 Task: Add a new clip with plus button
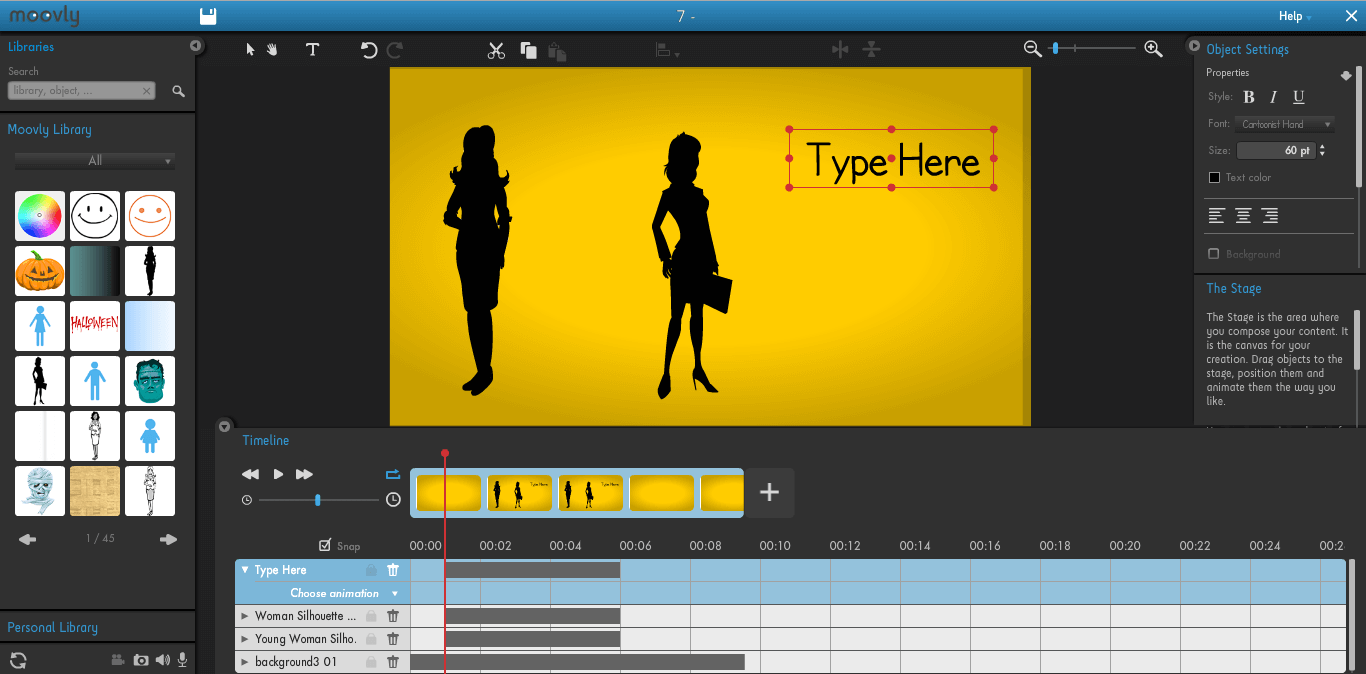pos(769,492)
